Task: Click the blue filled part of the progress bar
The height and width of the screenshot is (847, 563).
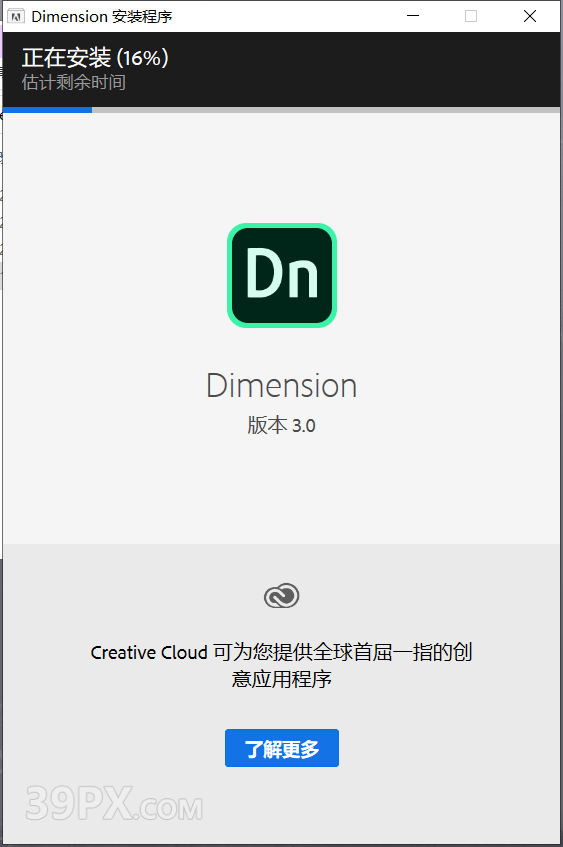Action: (47, 110)
